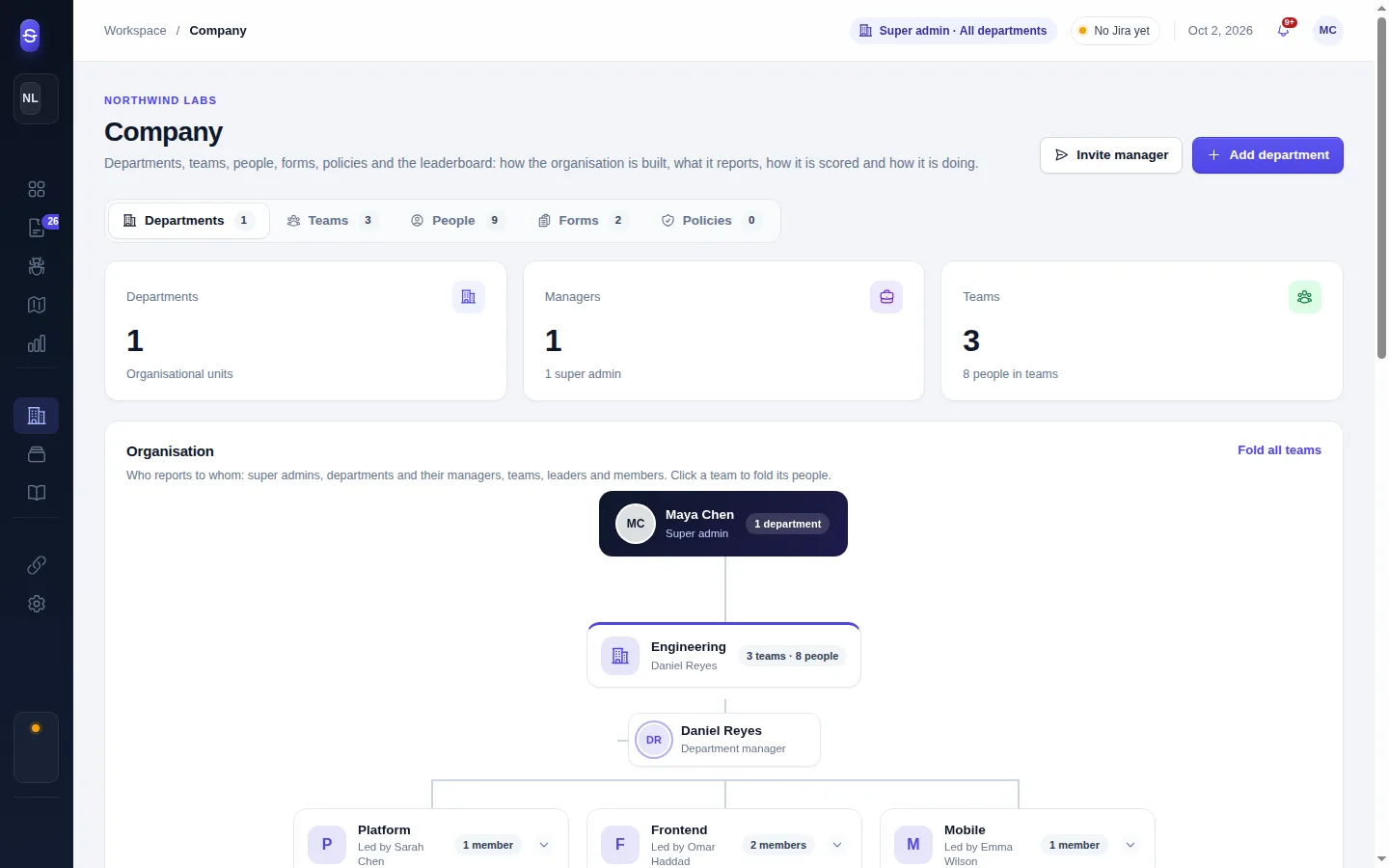
Task: Open the Super admin All departments selector
Action: [953, 31]
